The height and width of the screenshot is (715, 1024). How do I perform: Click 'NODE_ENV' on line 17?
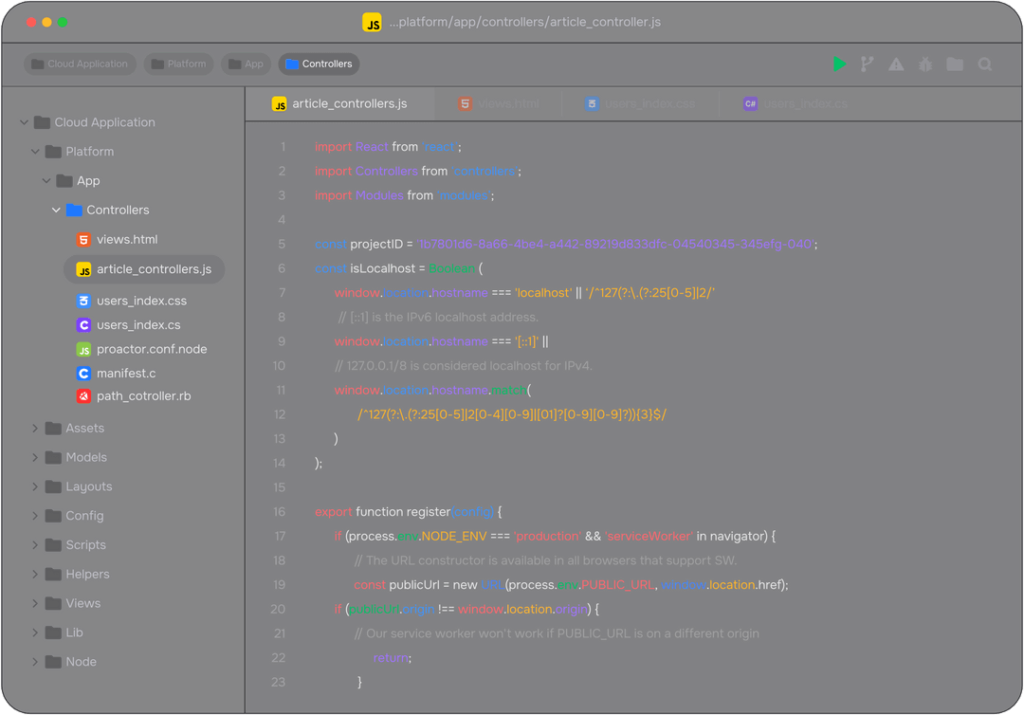454,537
